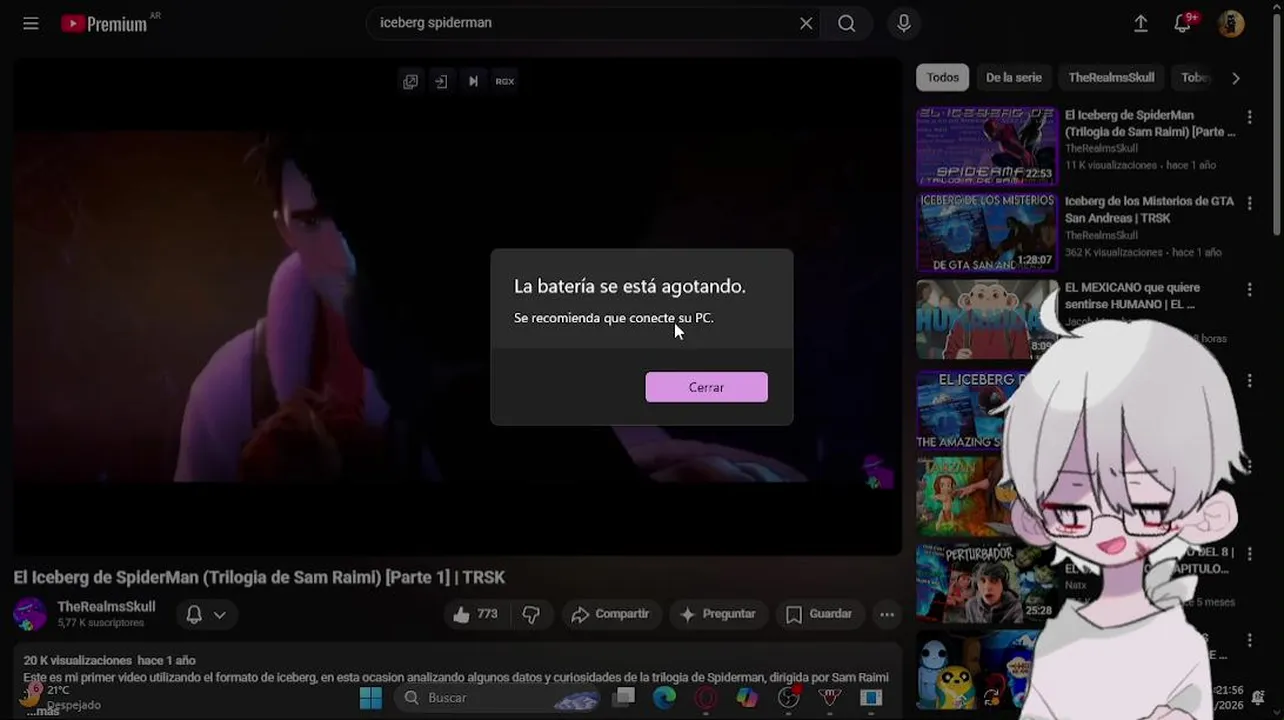Open TheRealmsSkull channel avatar
The height and width of the screenshot is (720, 1284).
point(30,613)
